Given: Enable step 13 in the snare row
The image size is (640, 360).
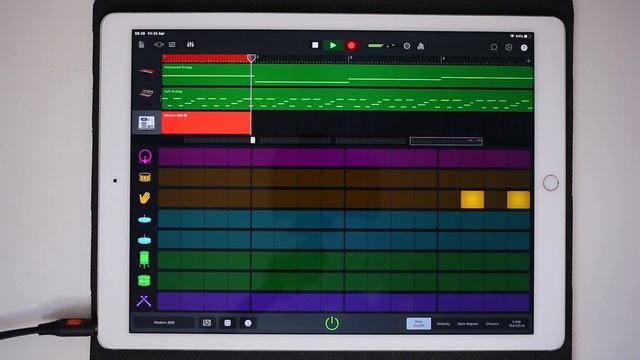Looking at the screenshot, I should pyautogui.click(x=449, y=178).
